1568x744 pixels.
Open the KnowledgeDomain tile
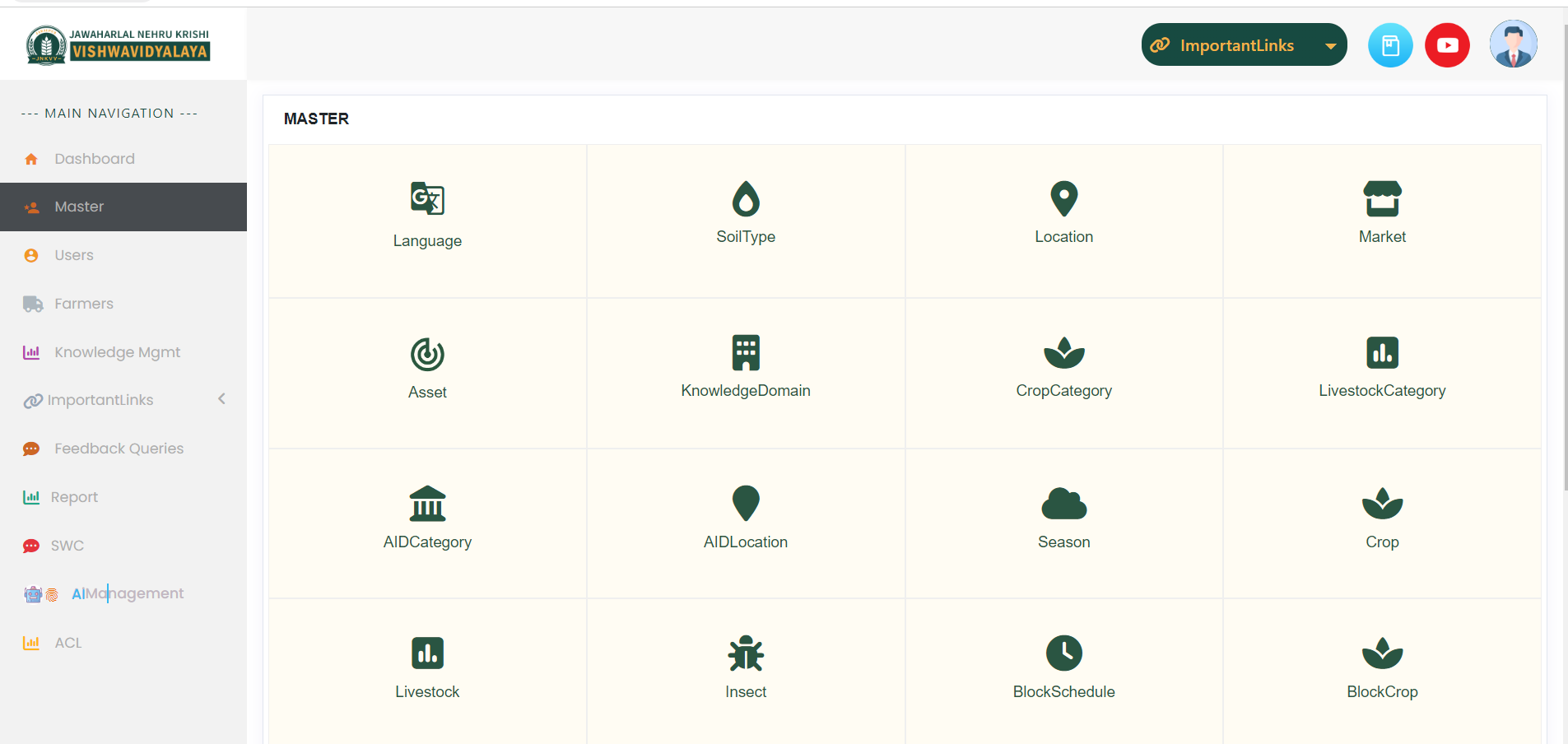(x=746, y=373)
